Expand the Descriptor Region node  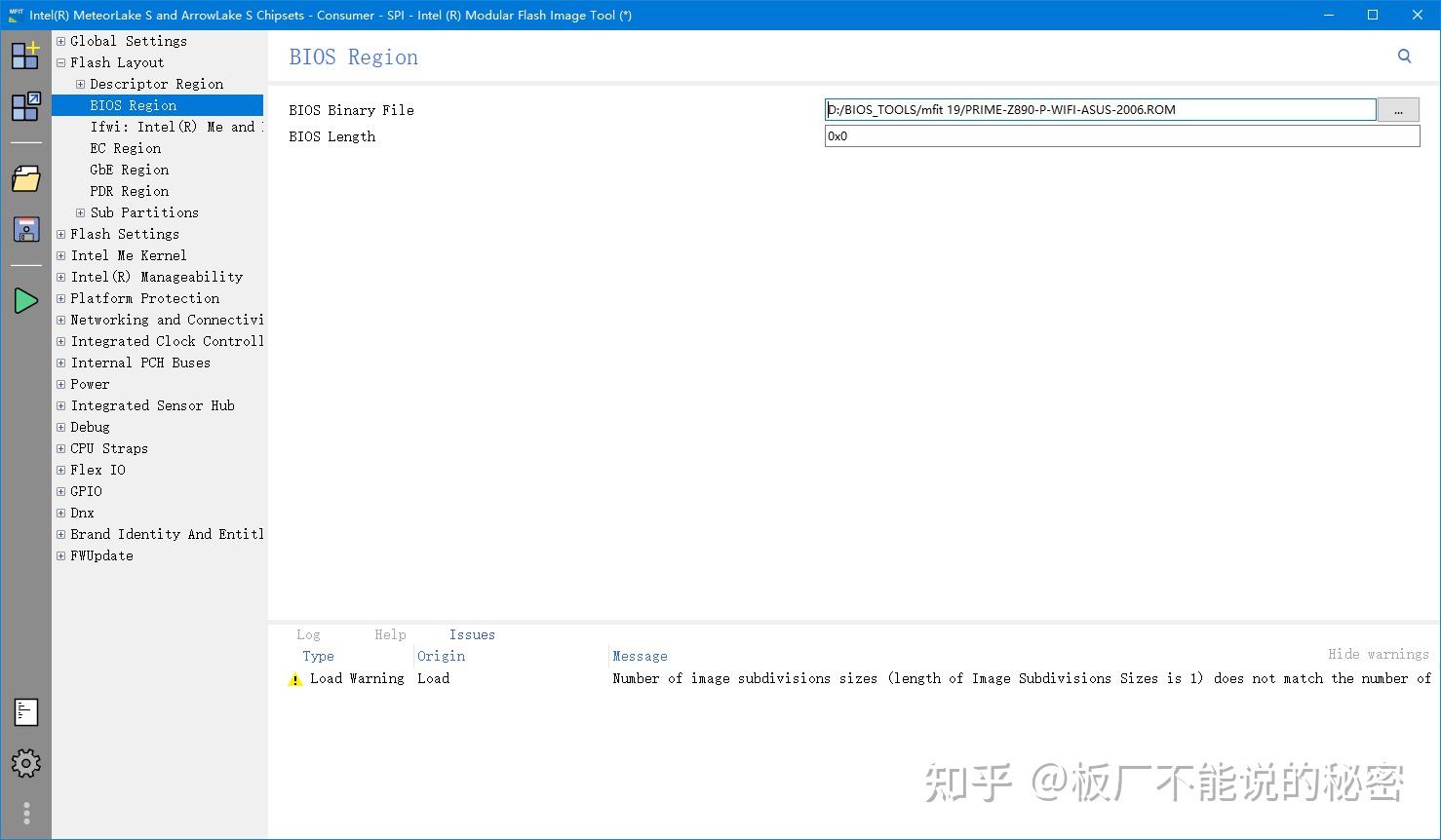(x=81, y=84)
